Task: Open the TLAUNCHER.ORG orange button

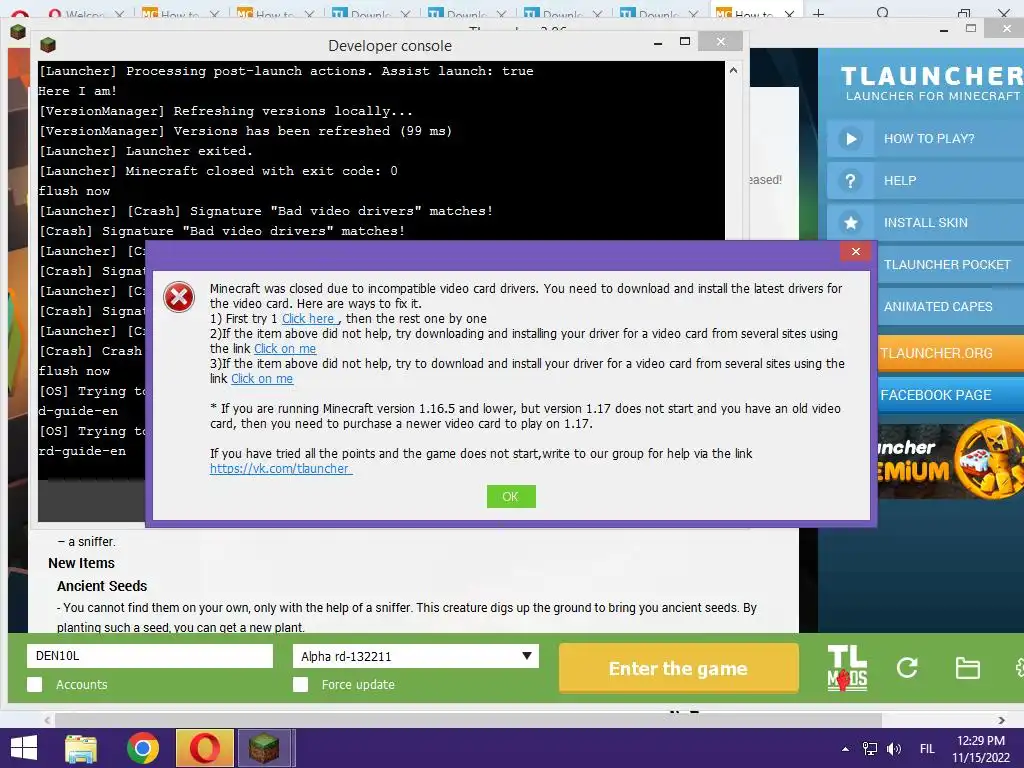Action: (951, 353)
